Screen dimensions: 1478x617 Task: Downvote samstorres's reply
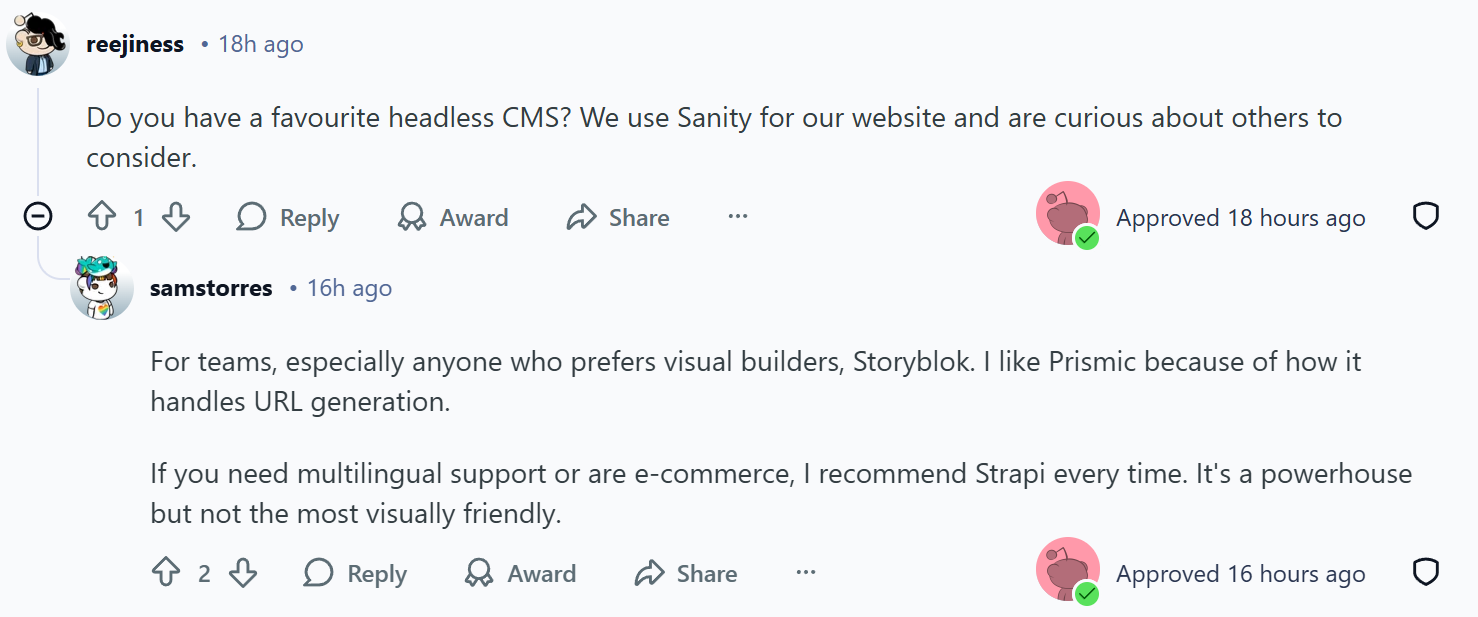pyautogui.click(x=243, y=573)
